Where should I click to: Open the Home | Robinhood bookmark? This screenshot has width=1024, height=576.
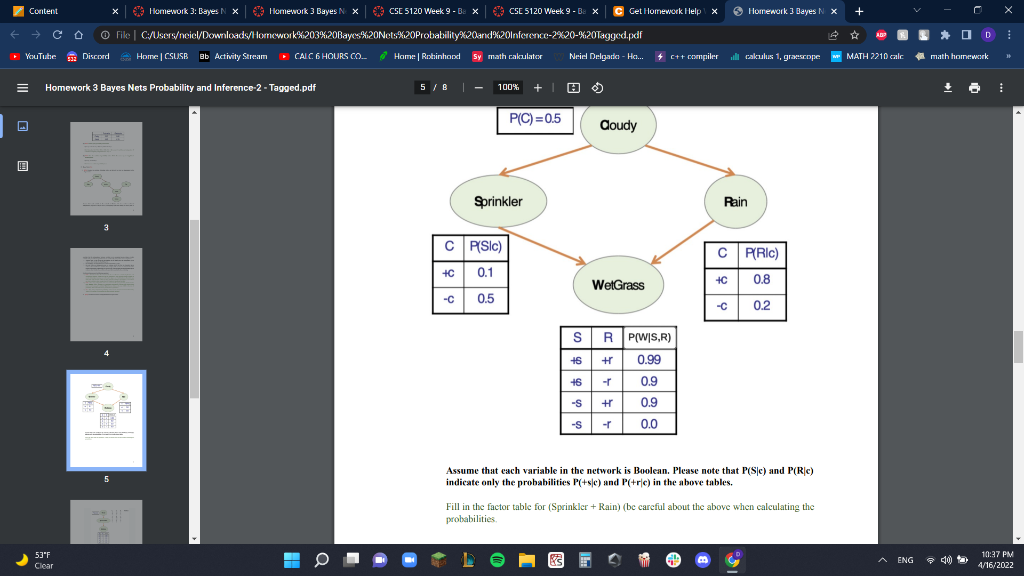[x=419, y=56]
